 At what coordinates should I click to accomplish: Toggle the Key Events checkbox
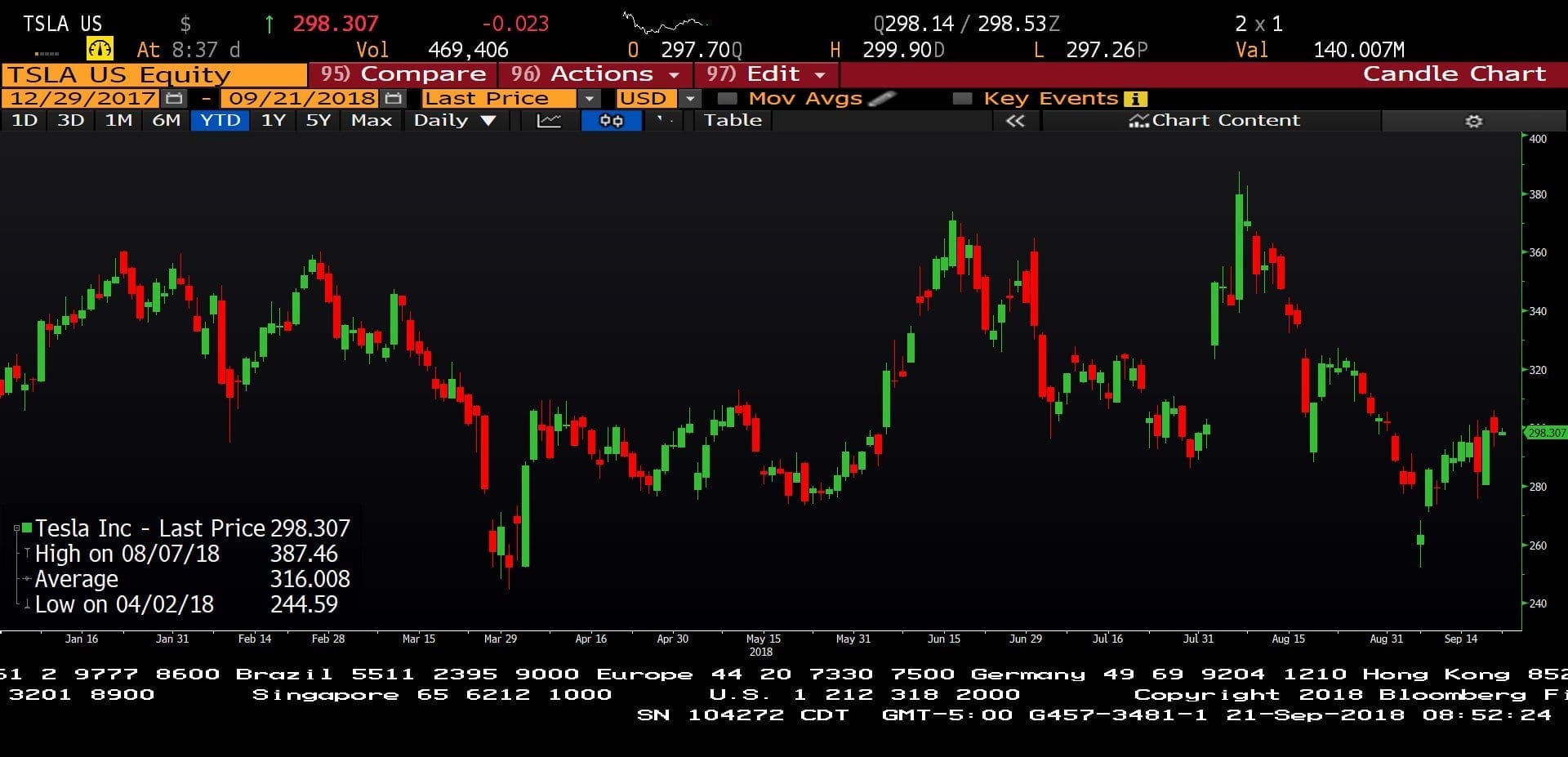coord(962,99)
